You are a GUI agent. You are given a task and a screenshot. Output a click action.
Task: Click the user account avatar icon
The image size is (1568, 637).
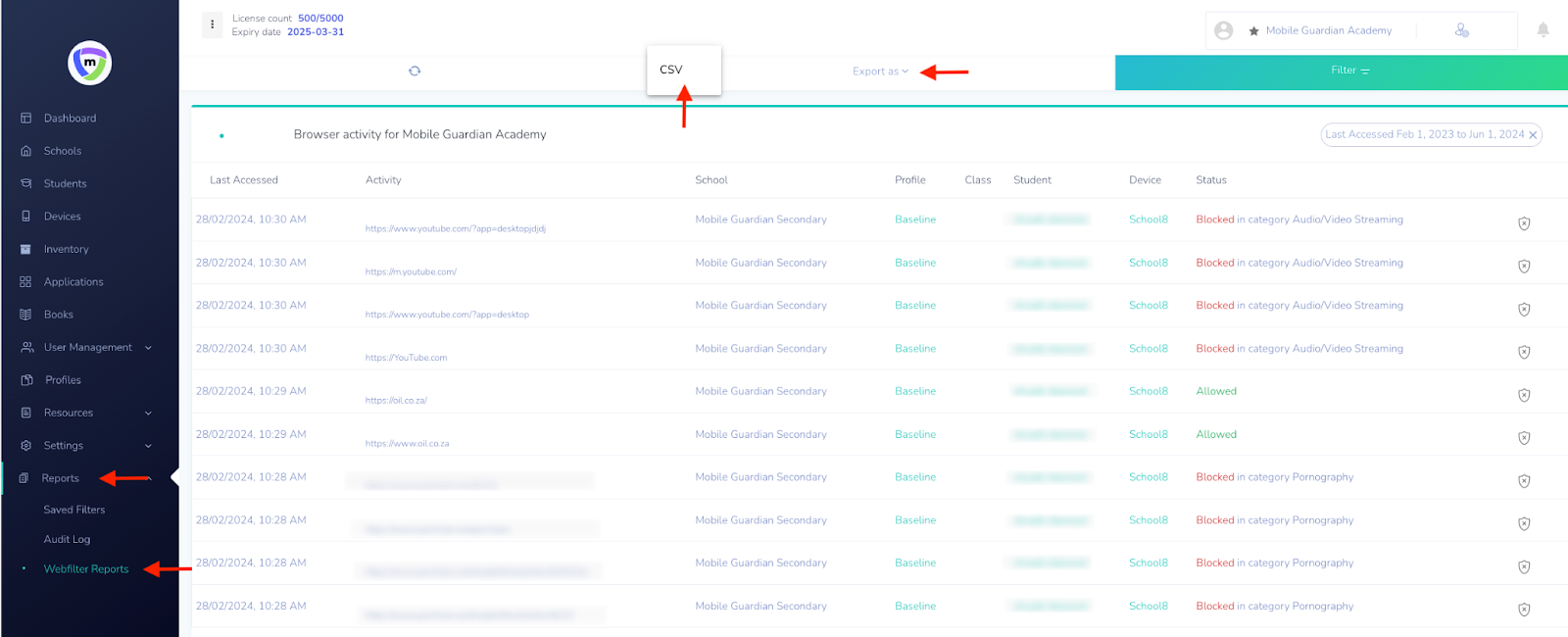[1223, 30]
